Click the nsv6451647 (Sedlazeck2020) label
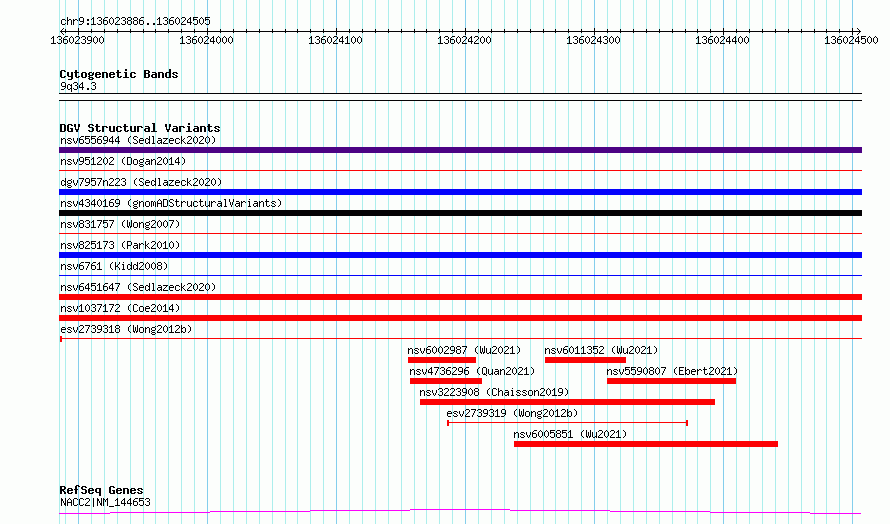The height and width of the screenshot is (524, 890). pyautogui.click(x=138, y=287)
